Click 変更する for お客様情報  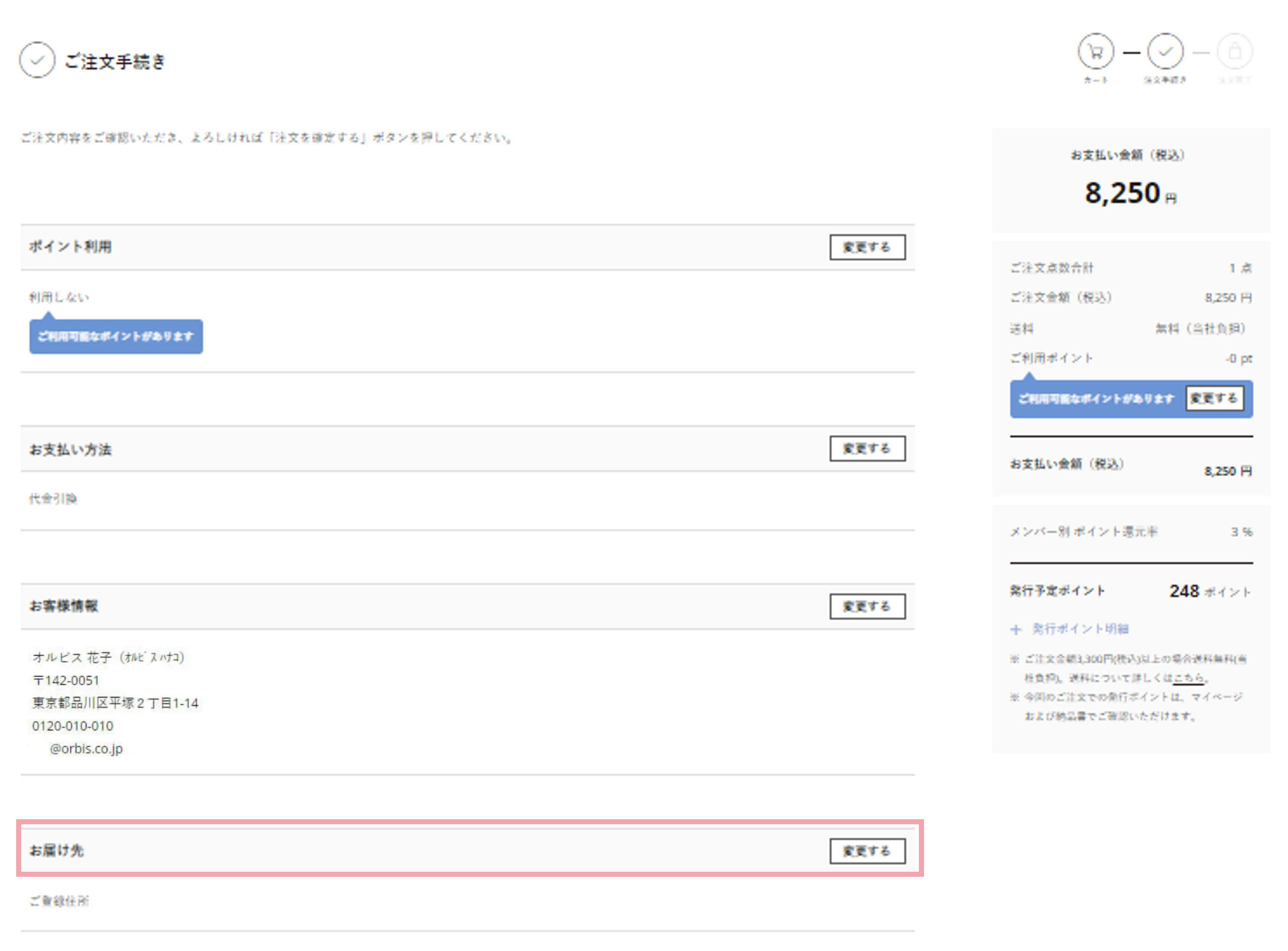click(868, 607)
